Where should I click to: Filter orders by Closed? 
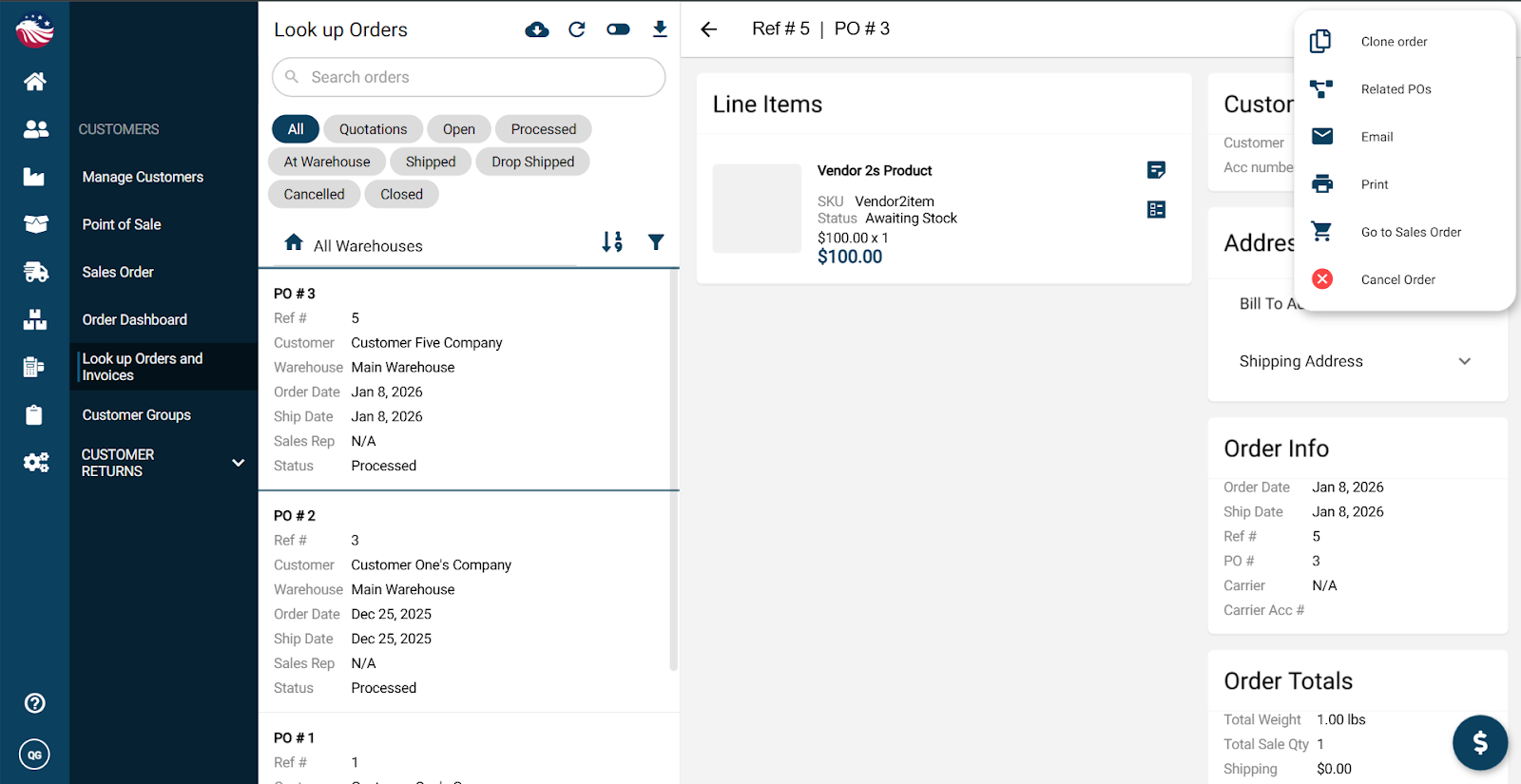pos(401,194)
